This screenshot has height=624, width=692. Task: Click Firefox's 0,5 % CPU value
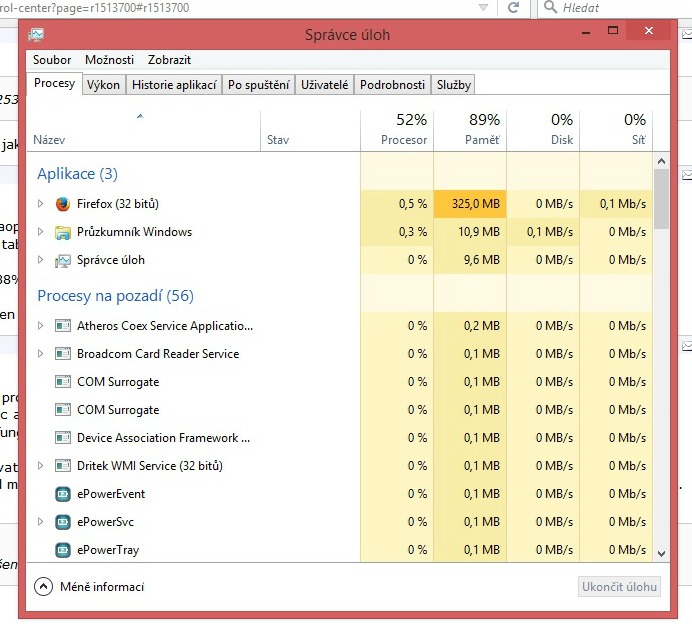(413, 204)
